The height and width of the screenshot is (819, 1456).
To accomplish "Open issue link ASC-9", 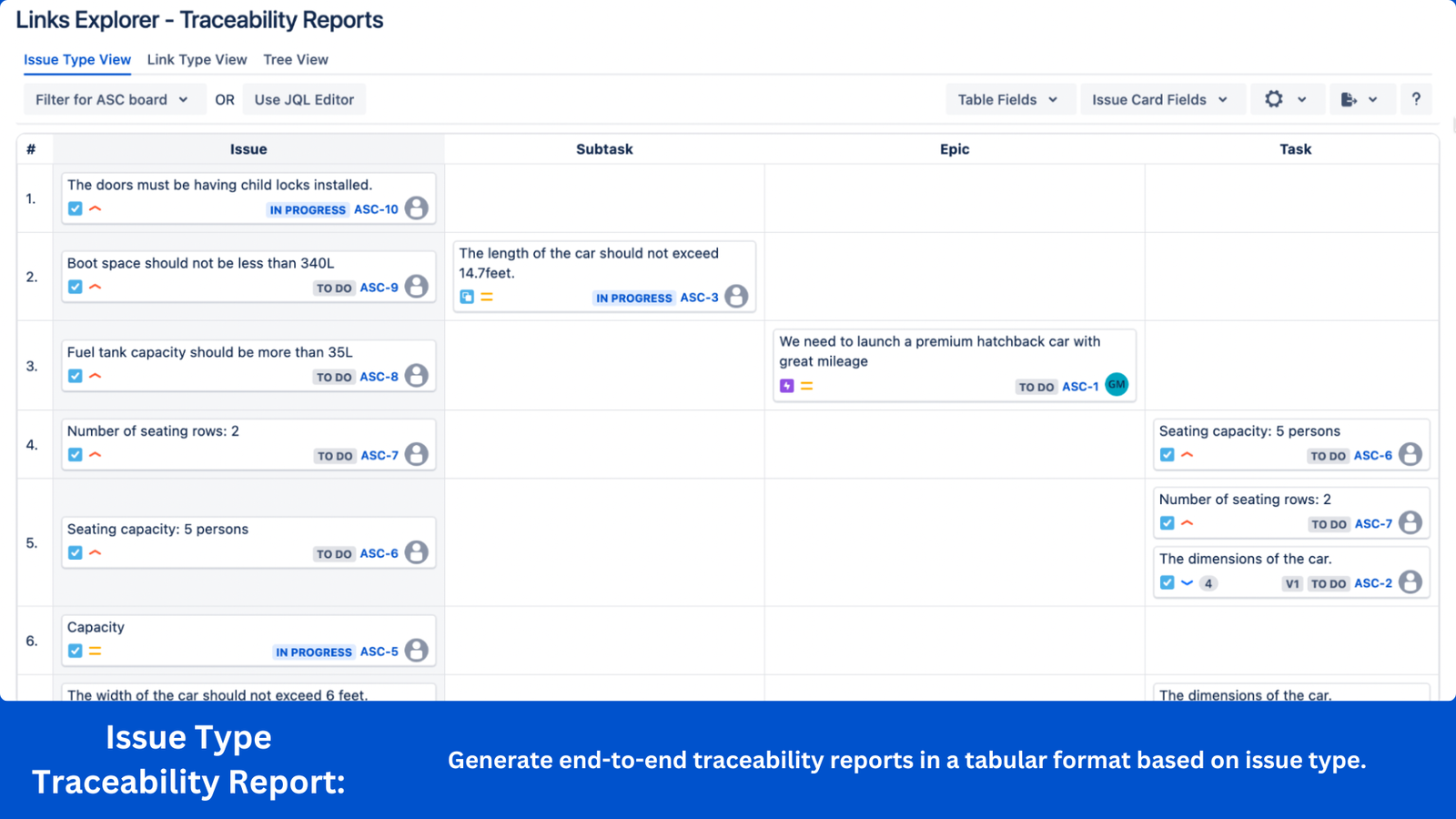I will tap(379, 288).
